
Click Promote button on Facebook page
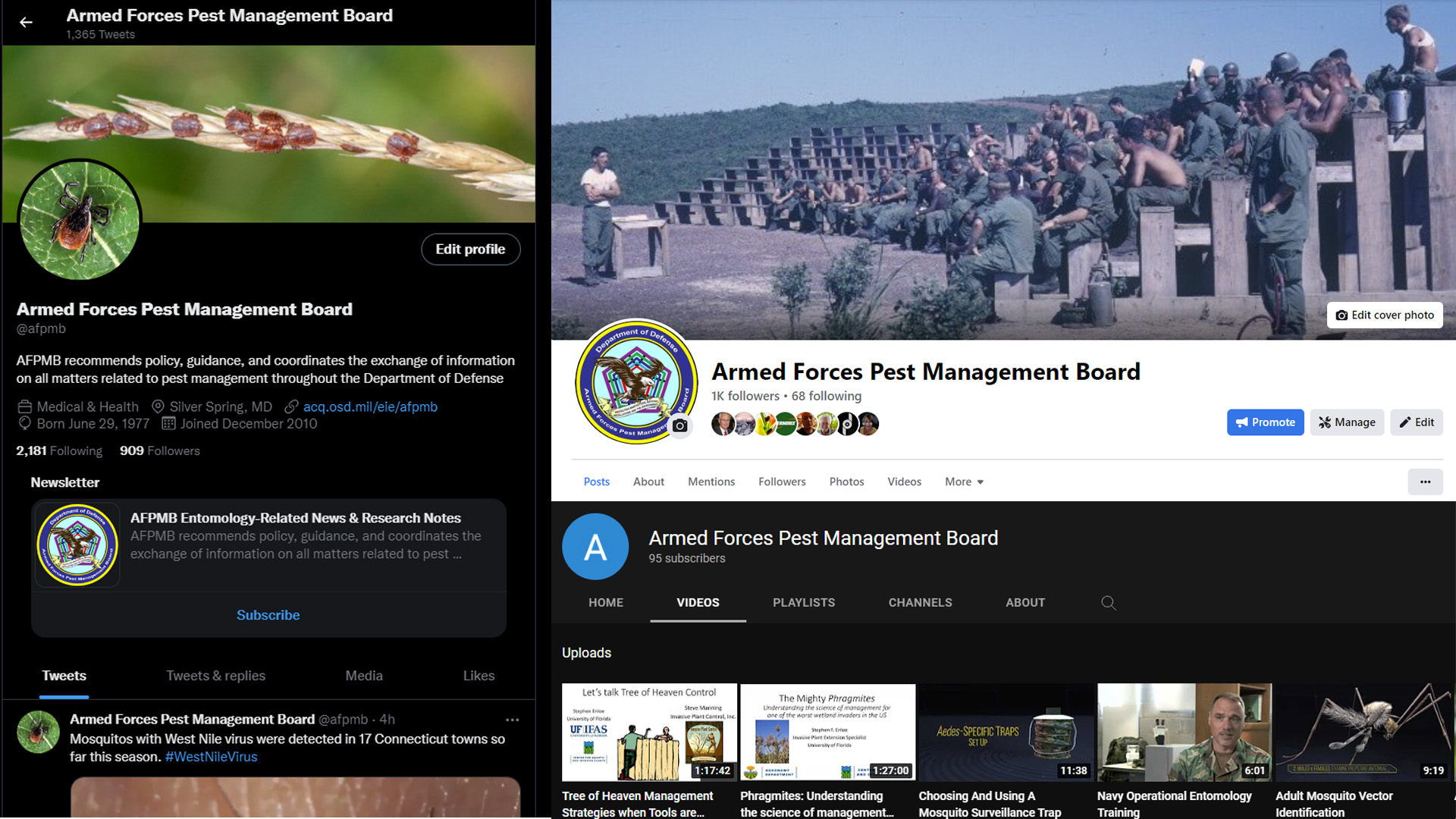1266,422
